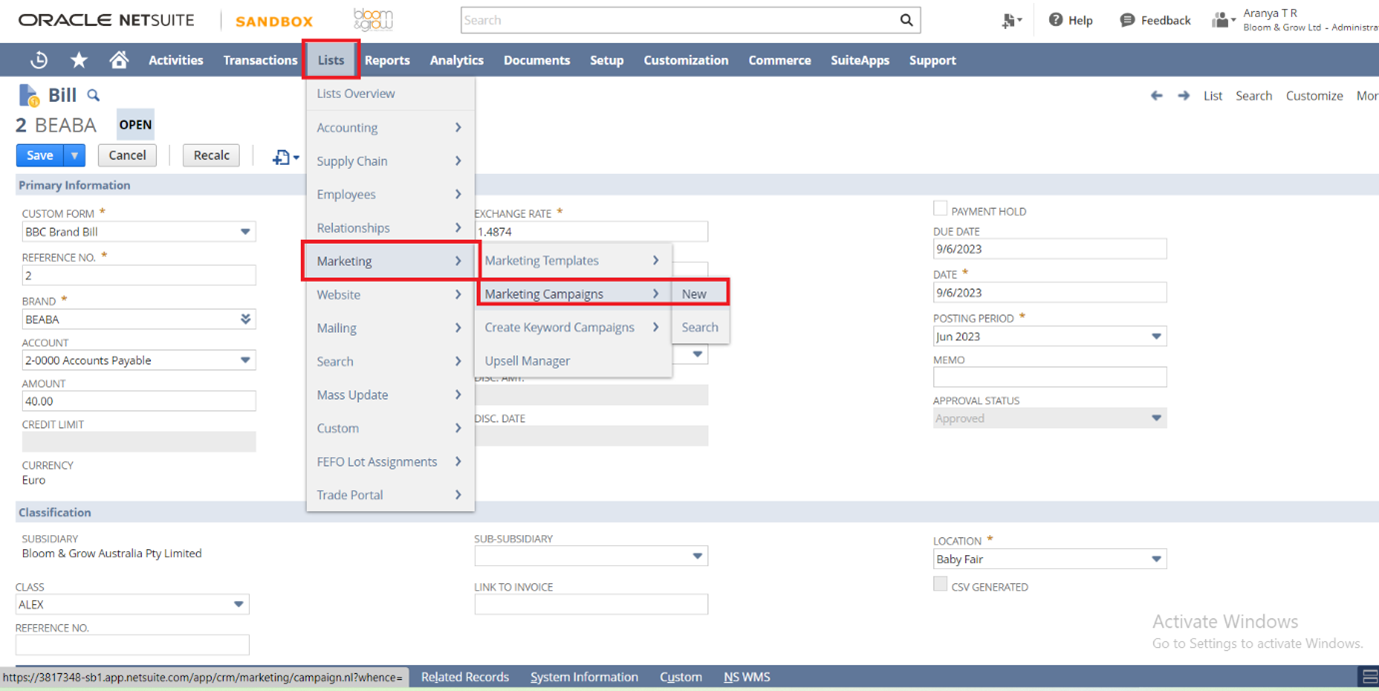Screen dimensions: 1379x691
Task: Go to the Home house icon
Action: (119, 60)
